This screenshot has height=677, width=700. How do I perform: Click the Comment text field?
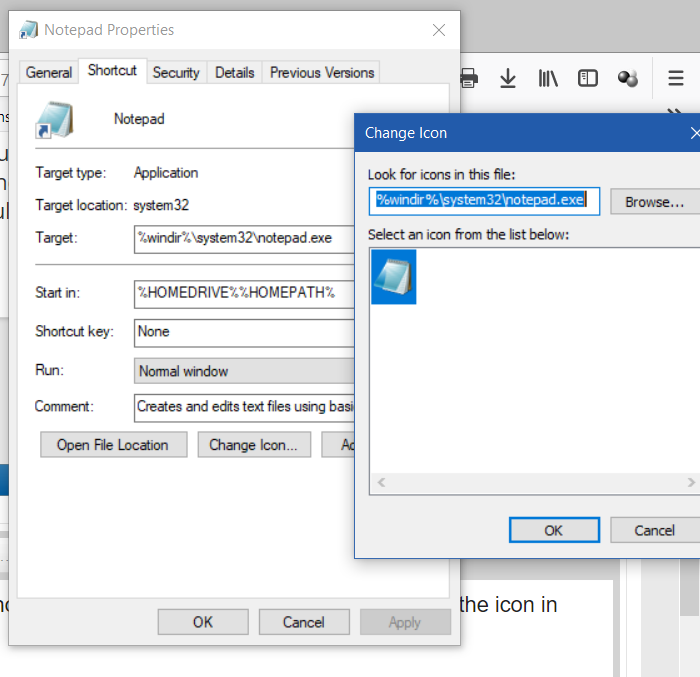click(x=244, y=407)
